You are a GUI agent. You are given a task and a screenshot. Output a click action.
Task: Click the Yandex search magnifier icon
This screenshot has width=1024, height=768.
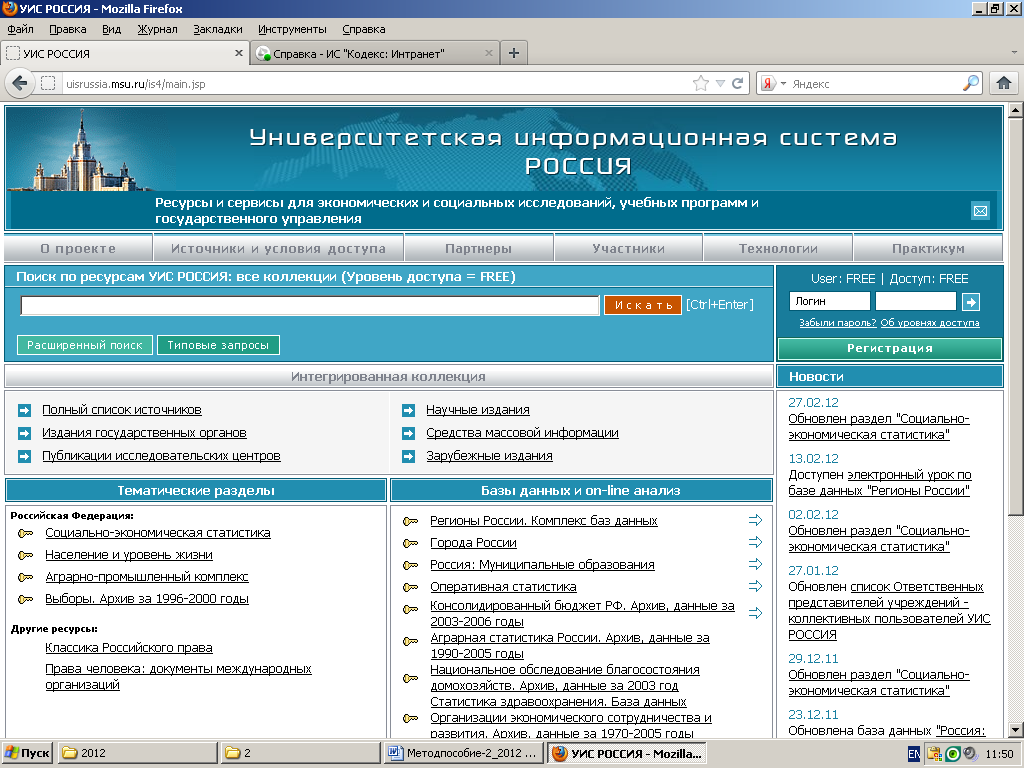pyautogui.click(x=971, y=84)
